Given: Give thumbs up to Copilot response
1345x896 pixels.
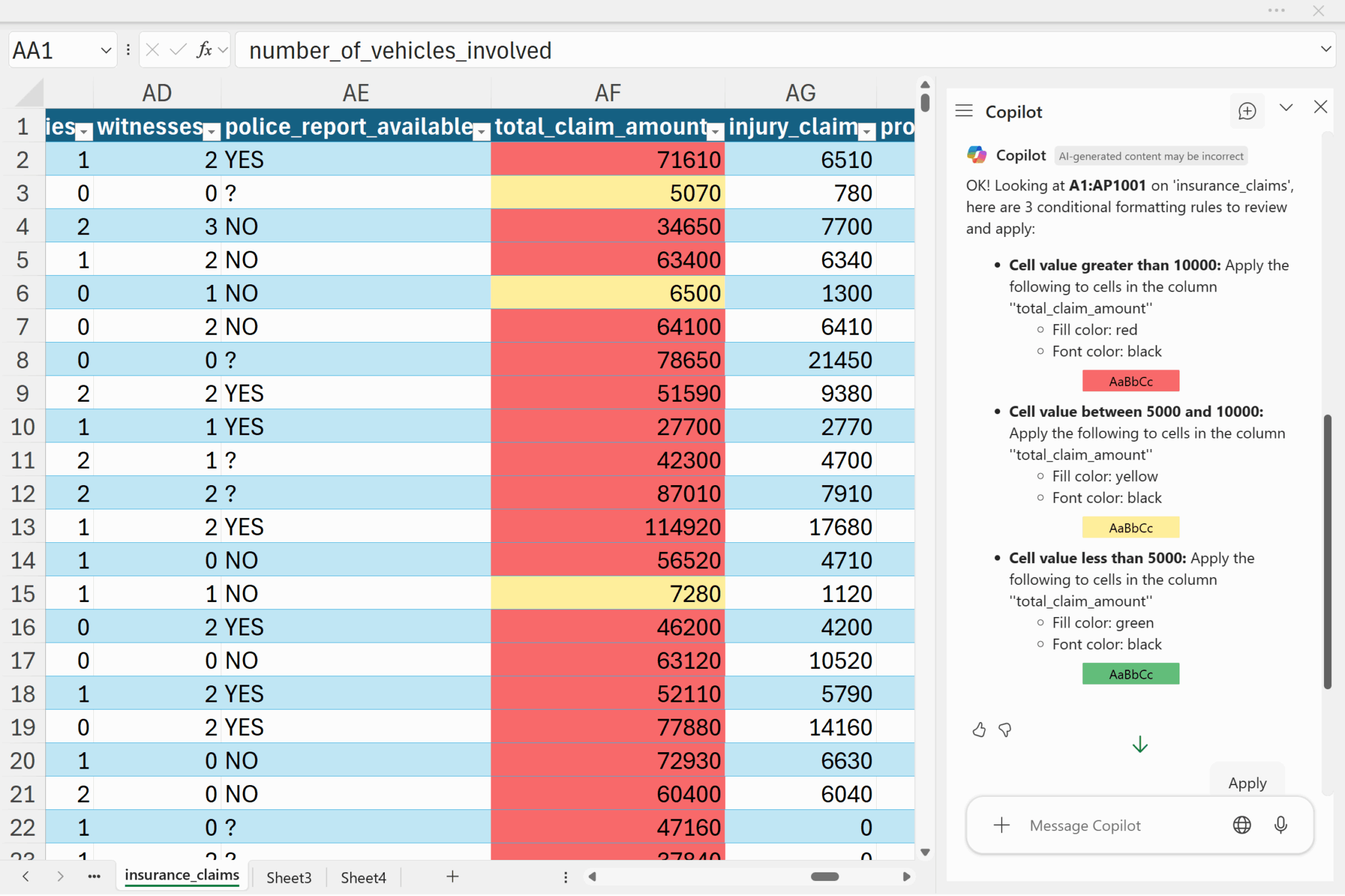Looking at the screenshot, I should coord(979,730).
